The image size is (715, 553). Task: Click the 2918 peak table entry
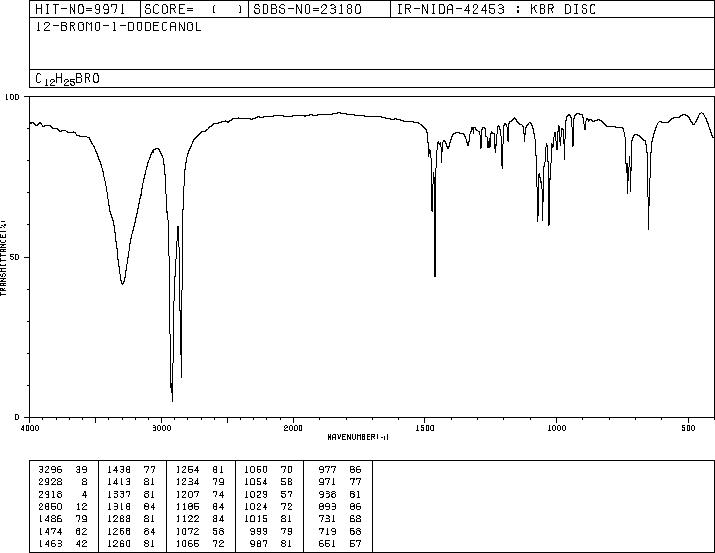point(62,494)
